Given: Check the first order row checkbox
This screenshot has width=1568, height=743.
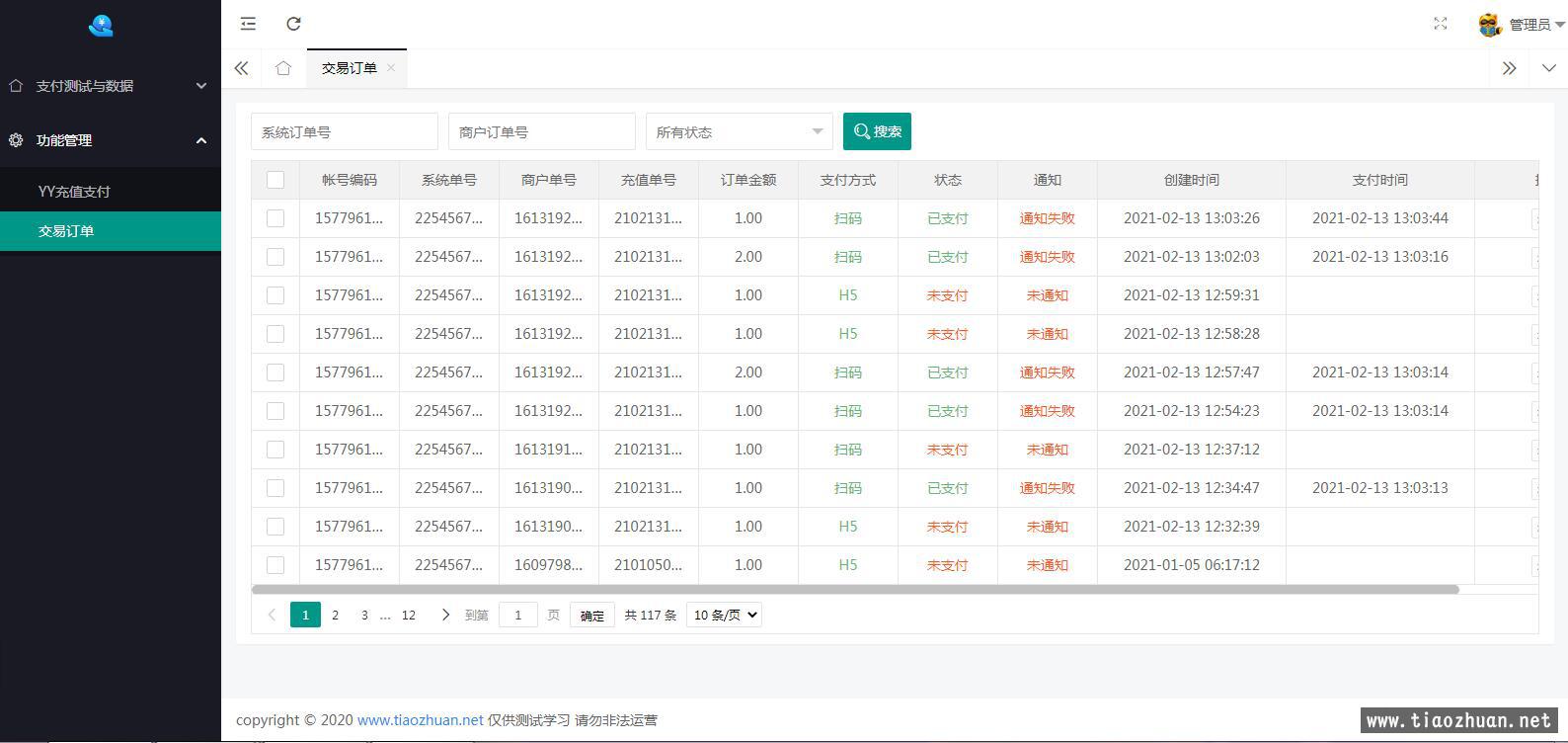Looking at the screenshot, I should coord(275,218).
